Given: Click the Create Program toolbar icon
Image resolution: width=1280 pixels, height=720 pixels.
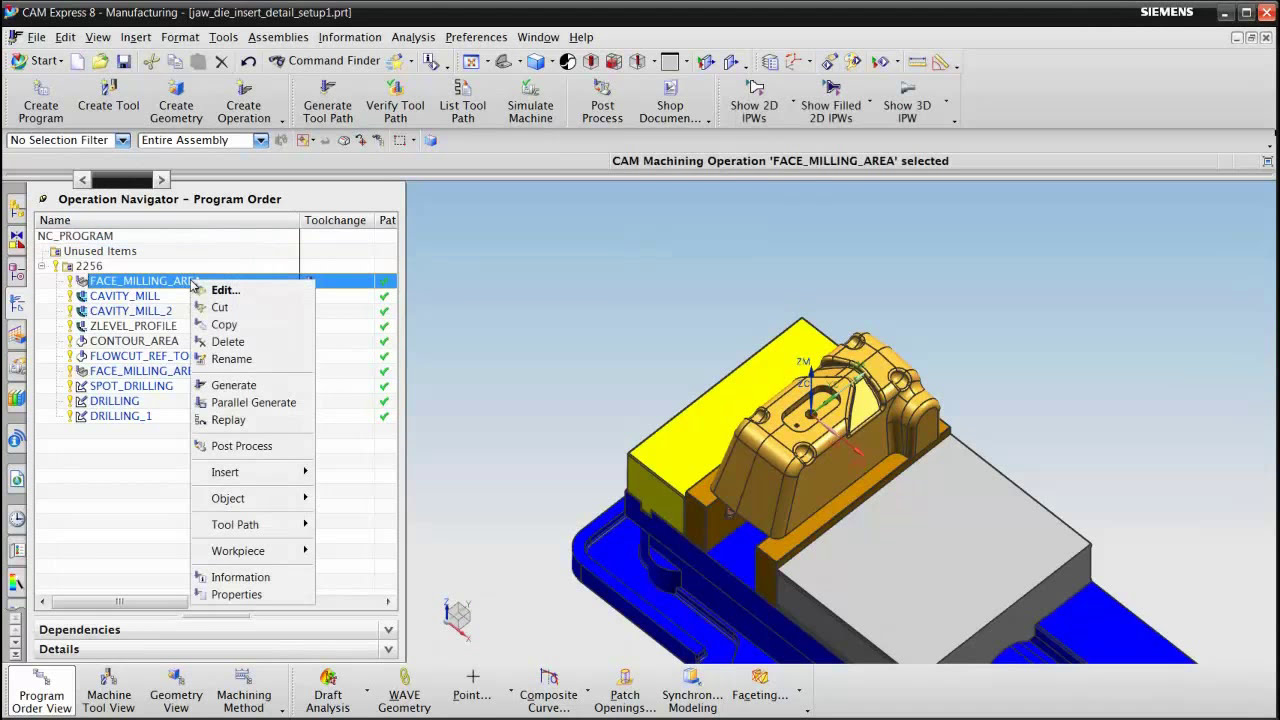Looking at the screenshot, I should click(x=41, y=102).
